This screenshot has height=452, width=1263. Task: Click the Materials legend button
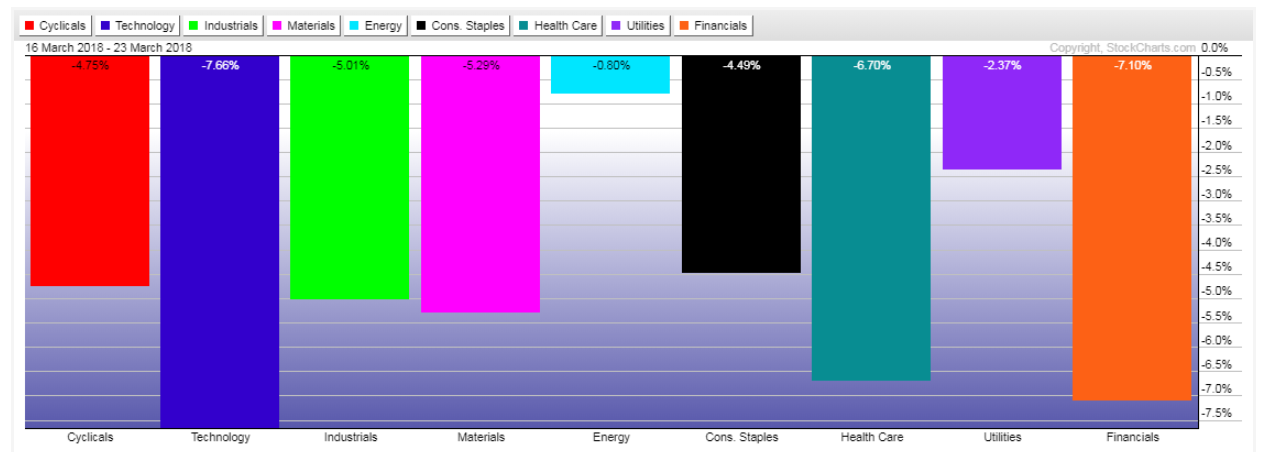pyautogui.click(x=302, y=25)
